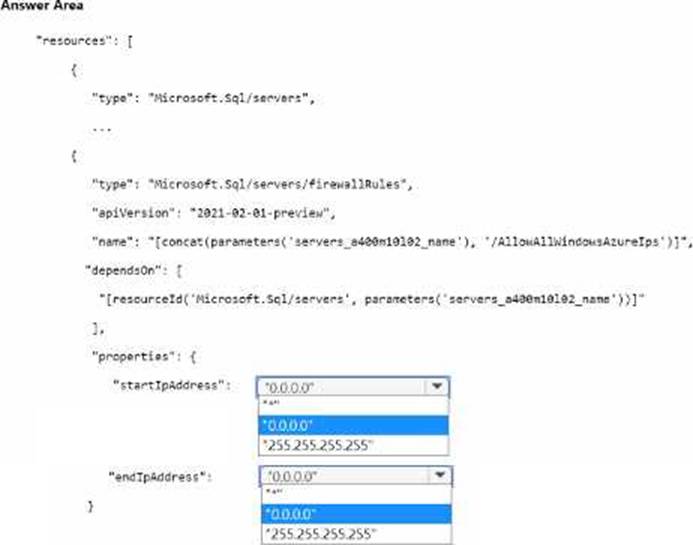This screenshot has height=545, width=693.
Task: Select "*" option in endIpAddress list
Action: [x=356, y=493]
